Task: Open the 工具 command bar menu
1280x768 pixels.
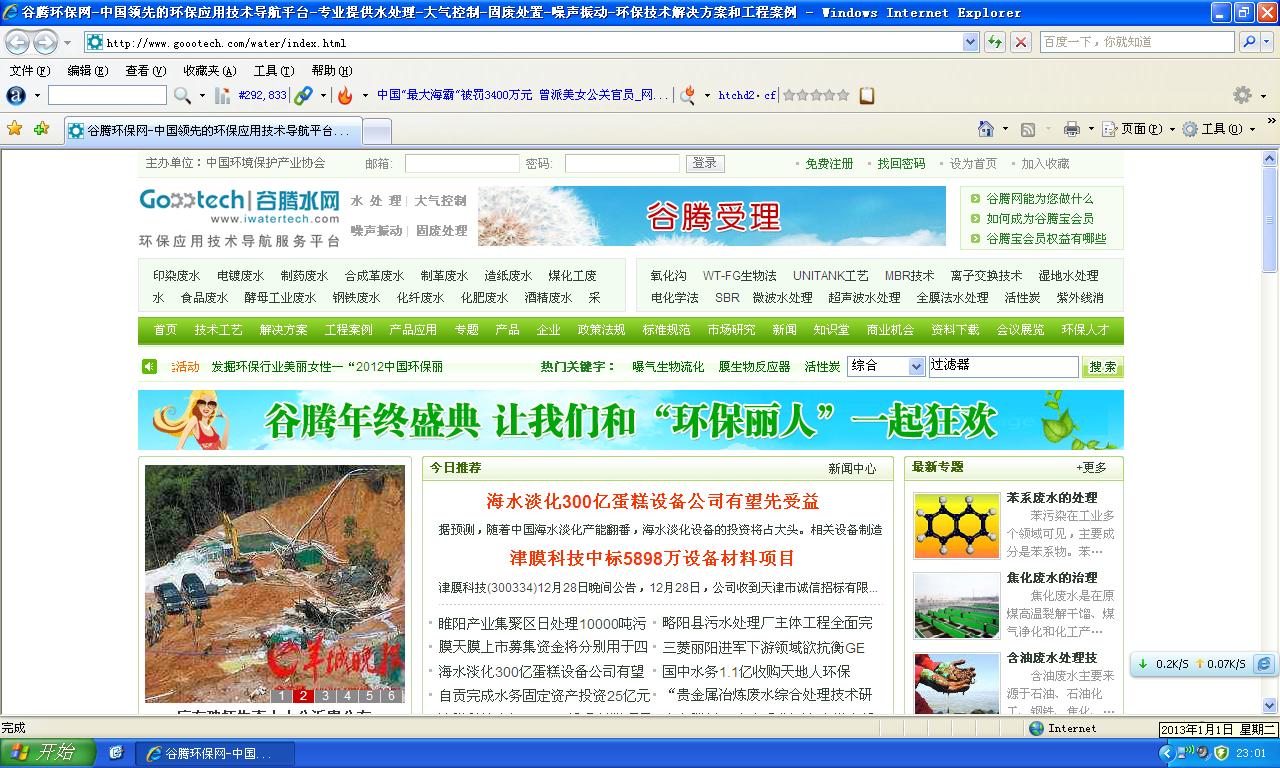Action: [x=1218, y=129]
